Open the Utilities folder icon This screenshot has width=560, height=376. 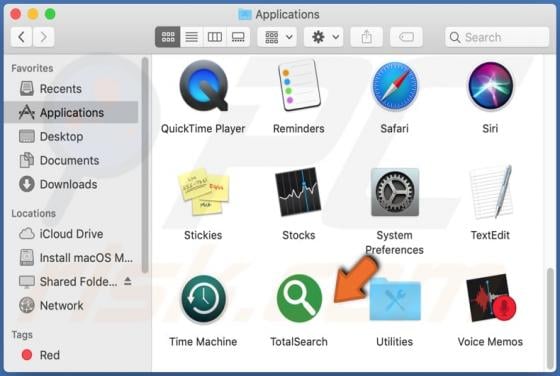pos(395,300)
